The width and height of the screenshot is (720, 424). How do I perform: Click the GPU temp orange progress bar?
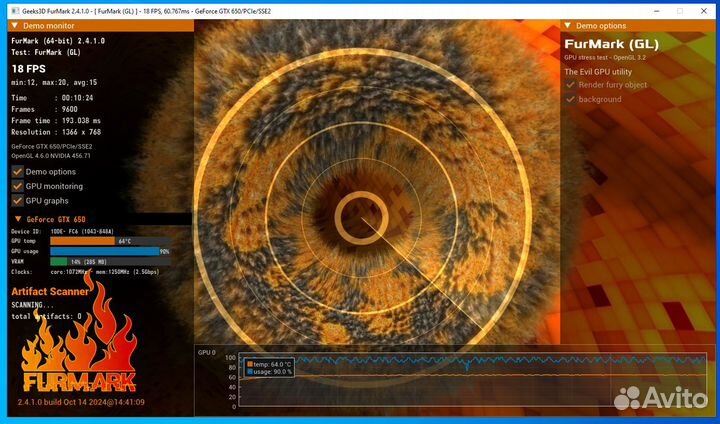click(82, 241)
